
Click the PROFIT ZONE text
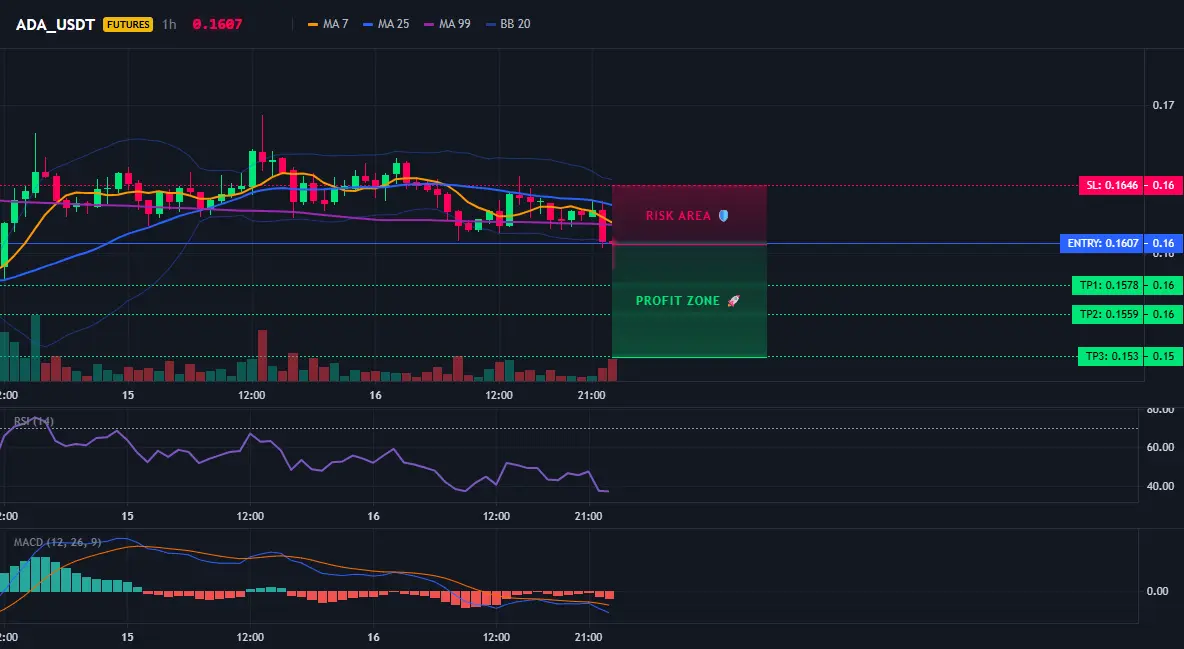(678, 301)
